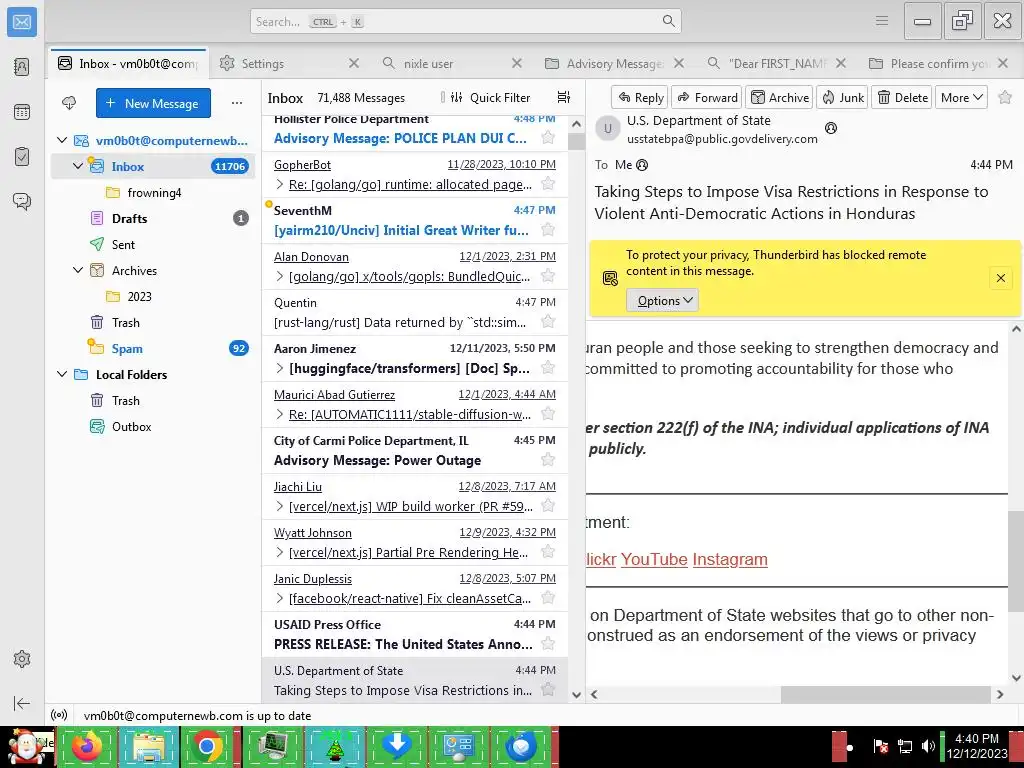1024x768 pixels.
Task: Archive the open message
Action: (779, 97)
